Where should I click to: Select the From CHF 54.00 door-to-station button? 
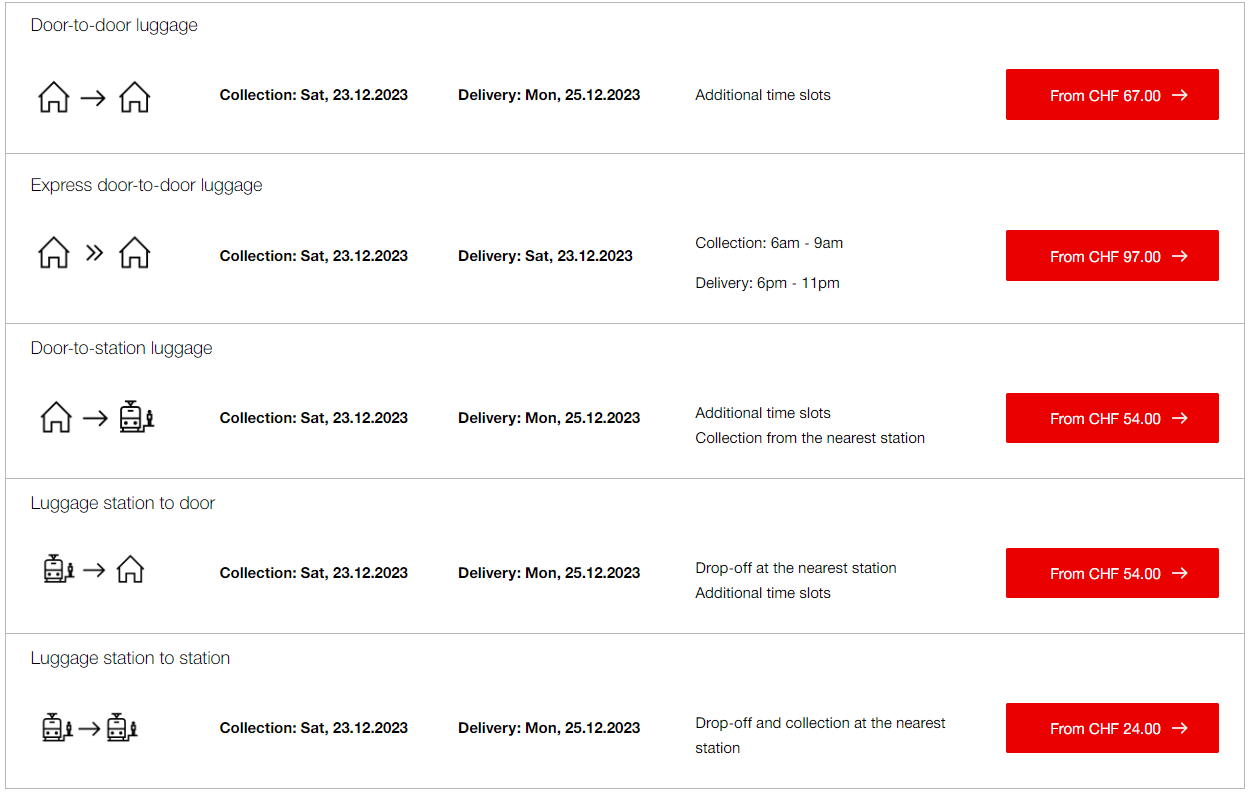pos(1112,418)
